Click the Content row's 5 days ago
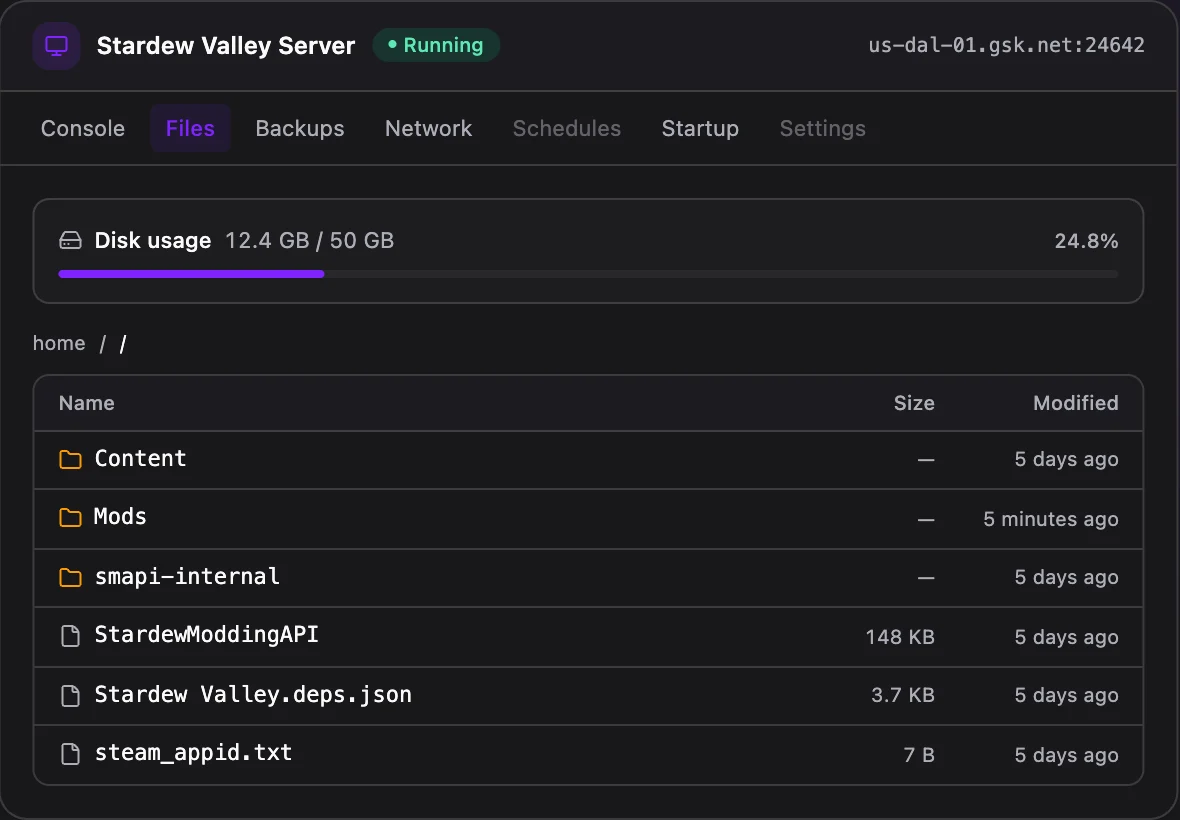This screenshot has height=820, width=1180. coord(1066,460)
